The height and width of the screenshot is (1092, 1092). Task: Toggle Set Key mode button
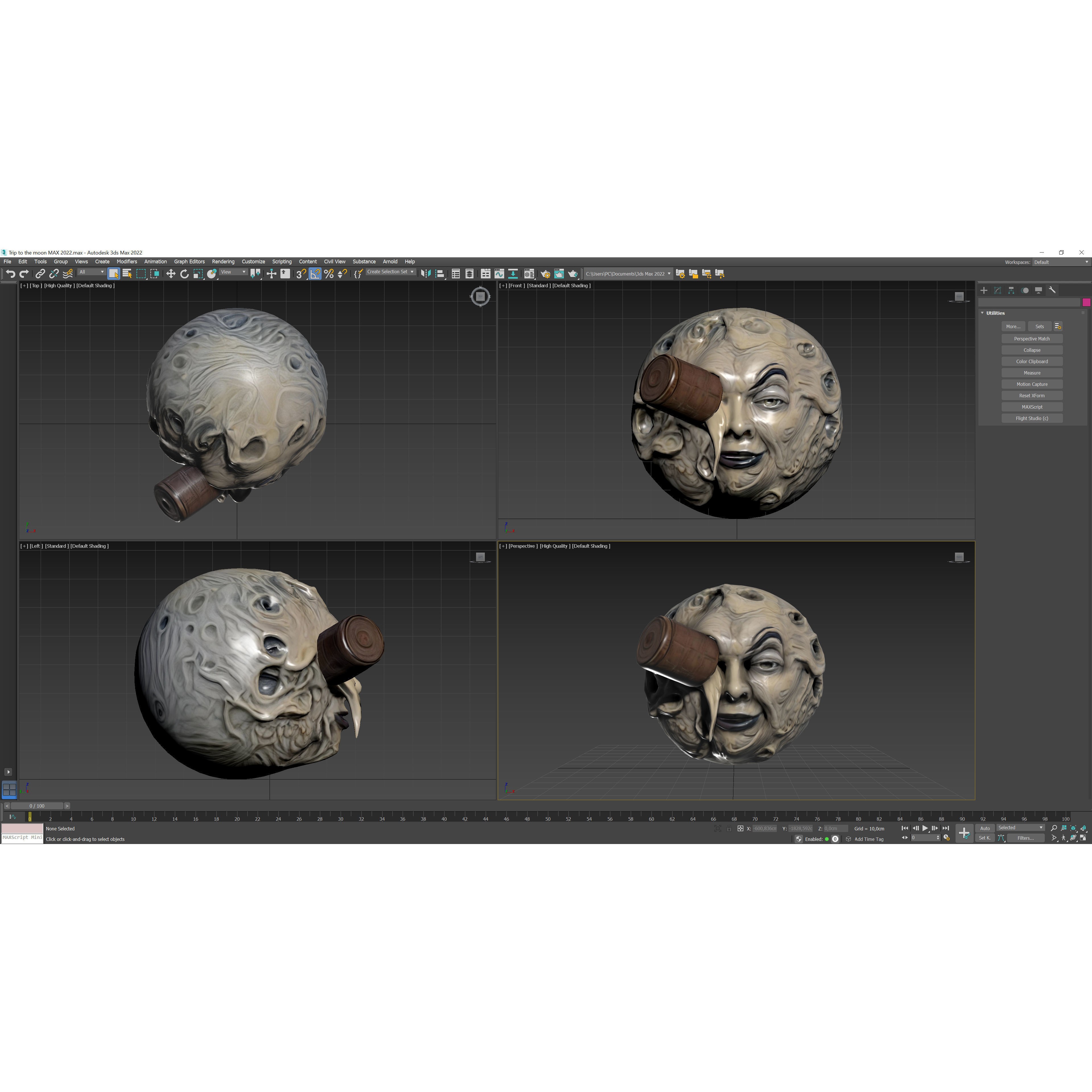[x=985, y=838]
